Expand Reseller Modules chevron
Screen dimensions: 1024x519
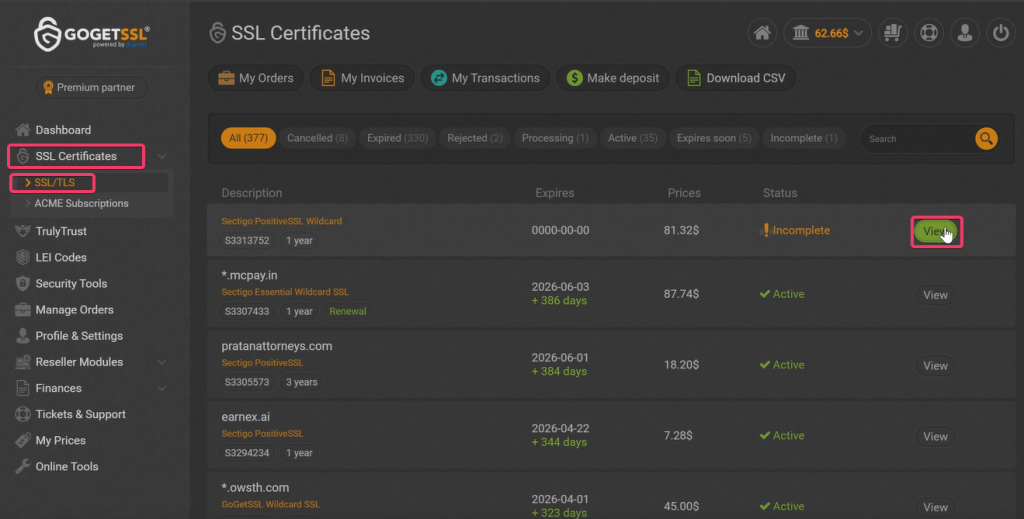pos(162,362)
